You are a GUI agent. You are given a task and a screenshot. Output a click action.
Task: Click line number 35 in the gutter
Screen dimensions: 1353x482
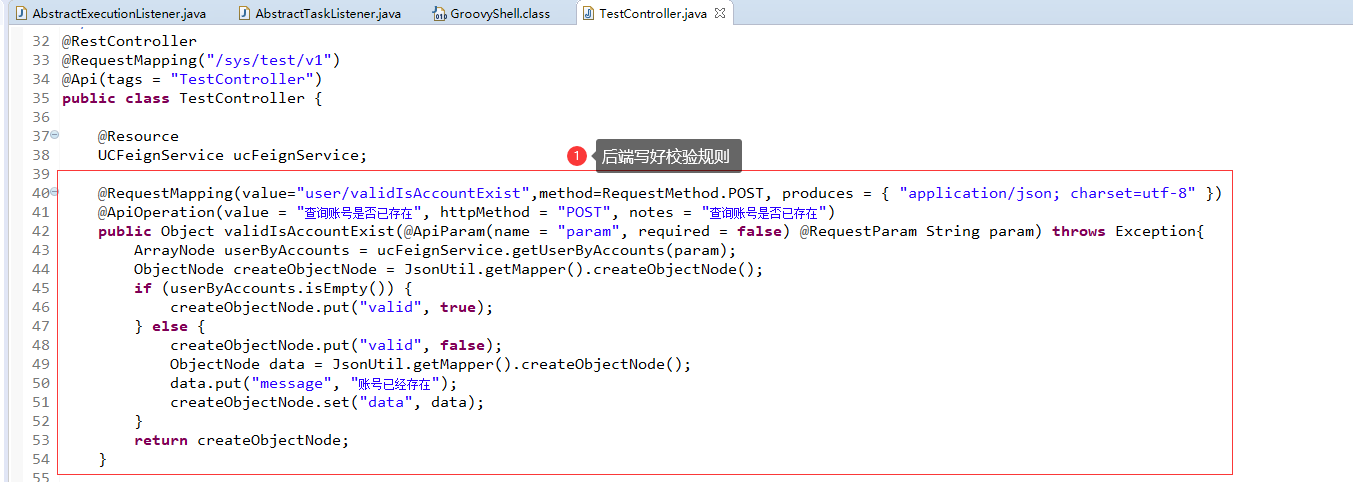click(40, 98)
